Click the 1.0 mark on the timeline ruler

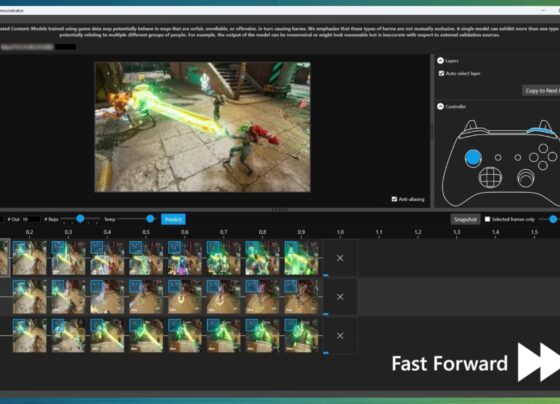[x=340, y=232]
